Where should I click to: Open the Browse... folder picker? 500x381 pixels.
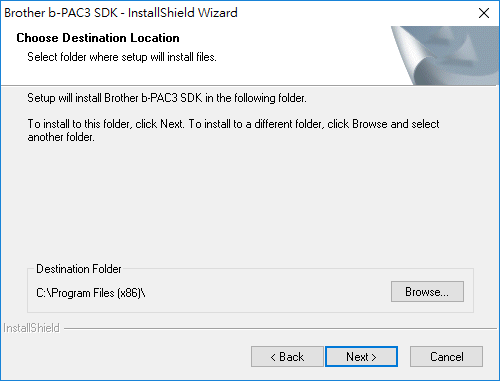(x=427, y=292)
